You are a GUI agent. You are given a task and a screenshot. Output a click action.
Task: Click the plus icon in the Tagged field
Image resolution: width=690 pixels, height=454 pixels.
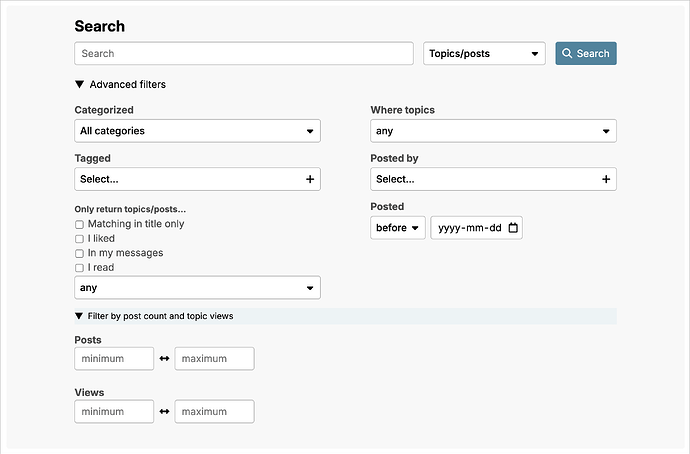[310, 179]
